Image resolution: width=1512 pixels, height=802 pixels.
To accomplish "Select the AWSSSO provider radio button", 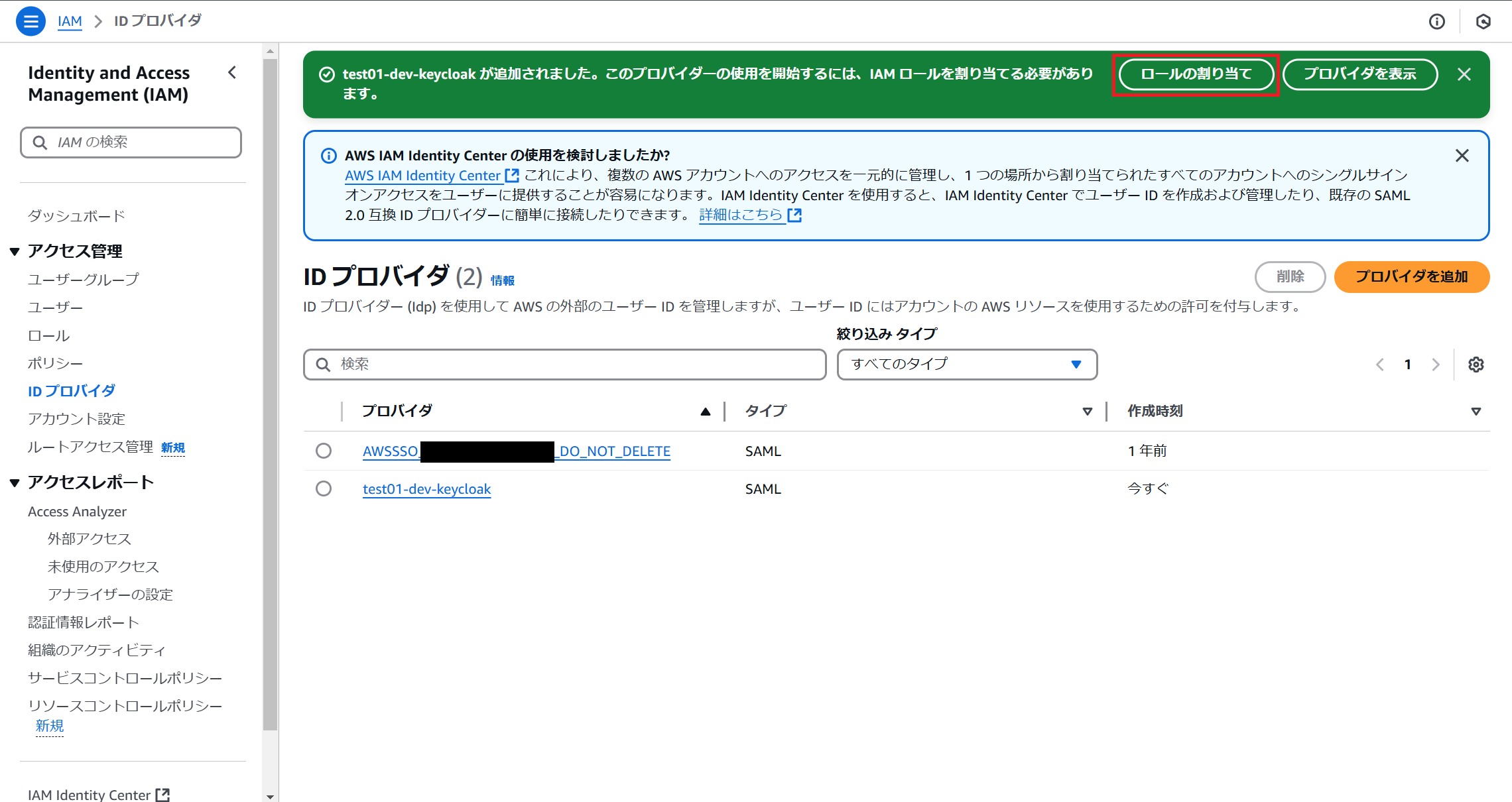I will point(324,451).
